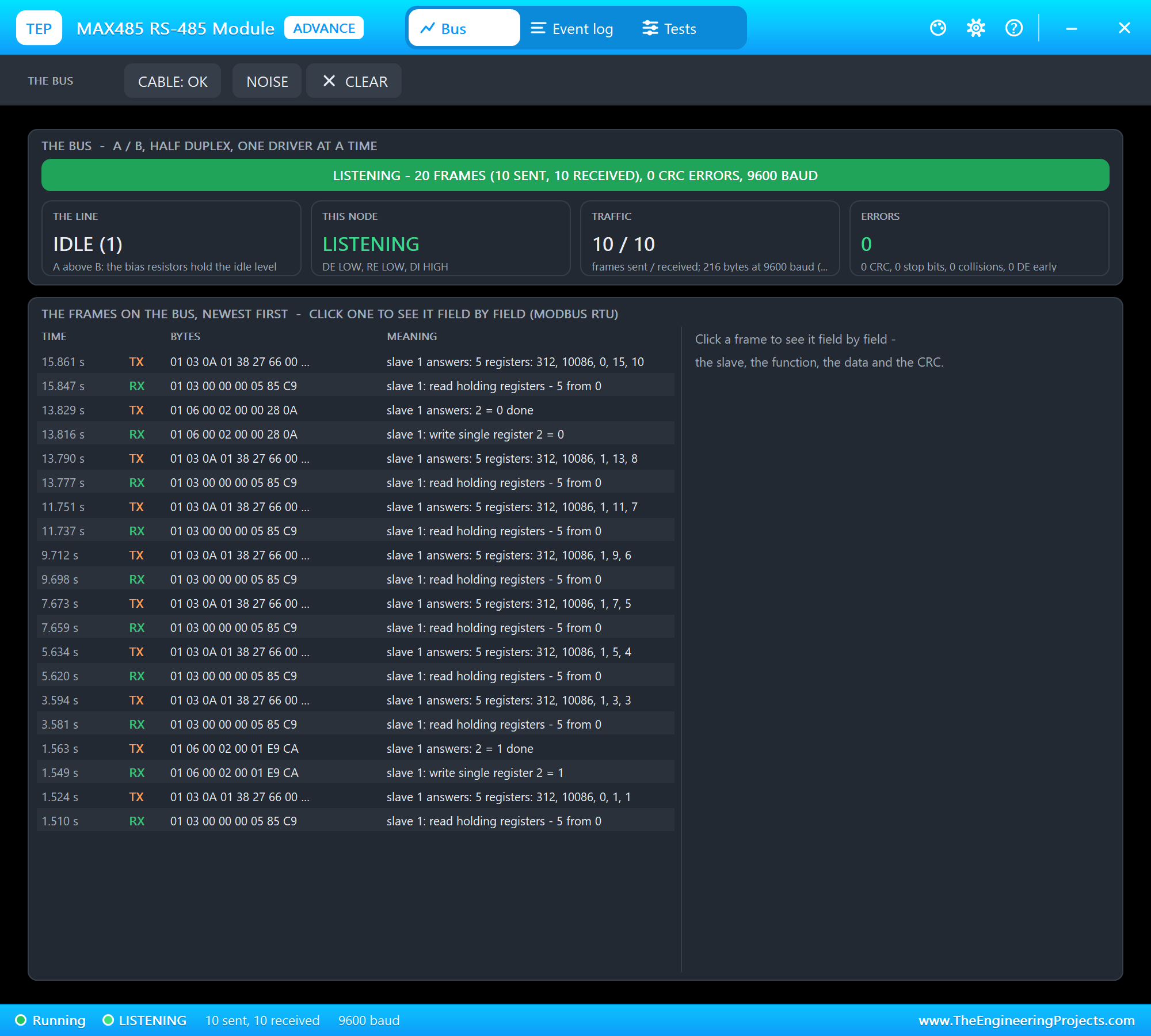Select the RX frame at 13.777 s
The height and width of the screenshot is (1036, 1151).
tap(356, 483)
